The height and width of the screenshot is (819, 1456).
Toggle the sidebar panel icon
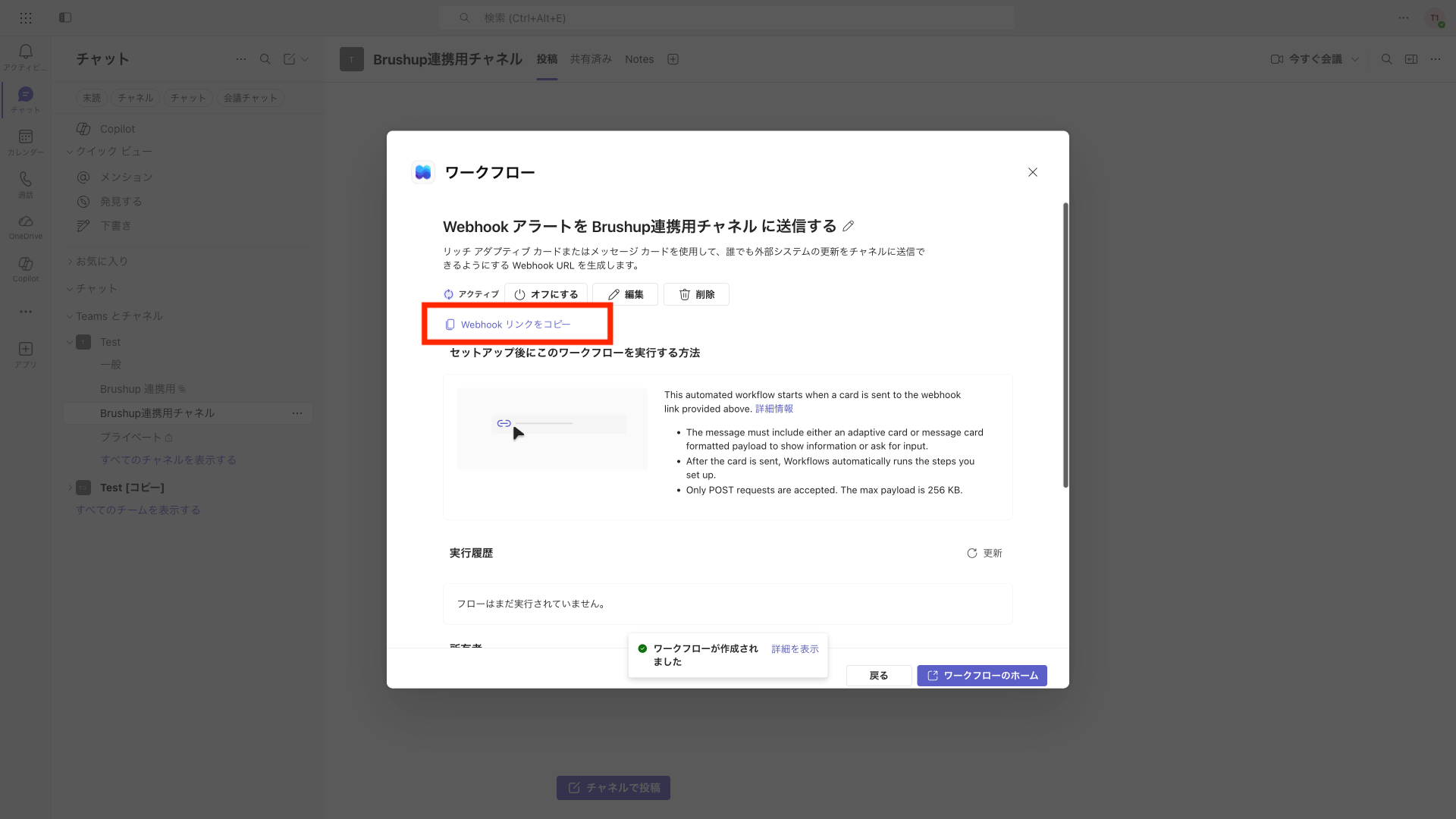pos(65,17)
